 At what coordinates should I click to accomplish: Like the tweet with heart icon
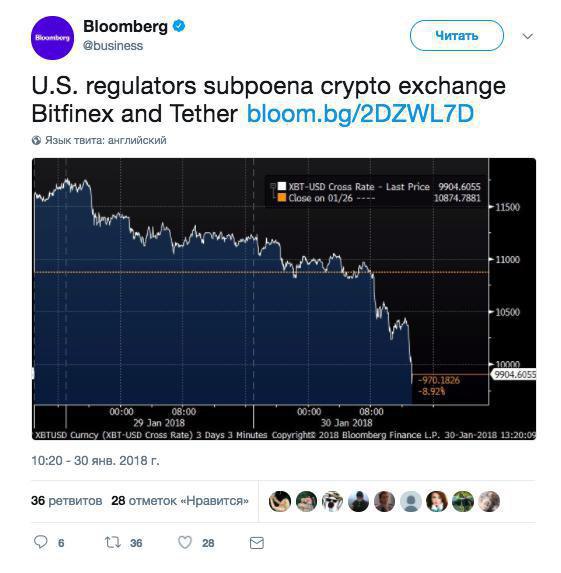click(185, 542)
